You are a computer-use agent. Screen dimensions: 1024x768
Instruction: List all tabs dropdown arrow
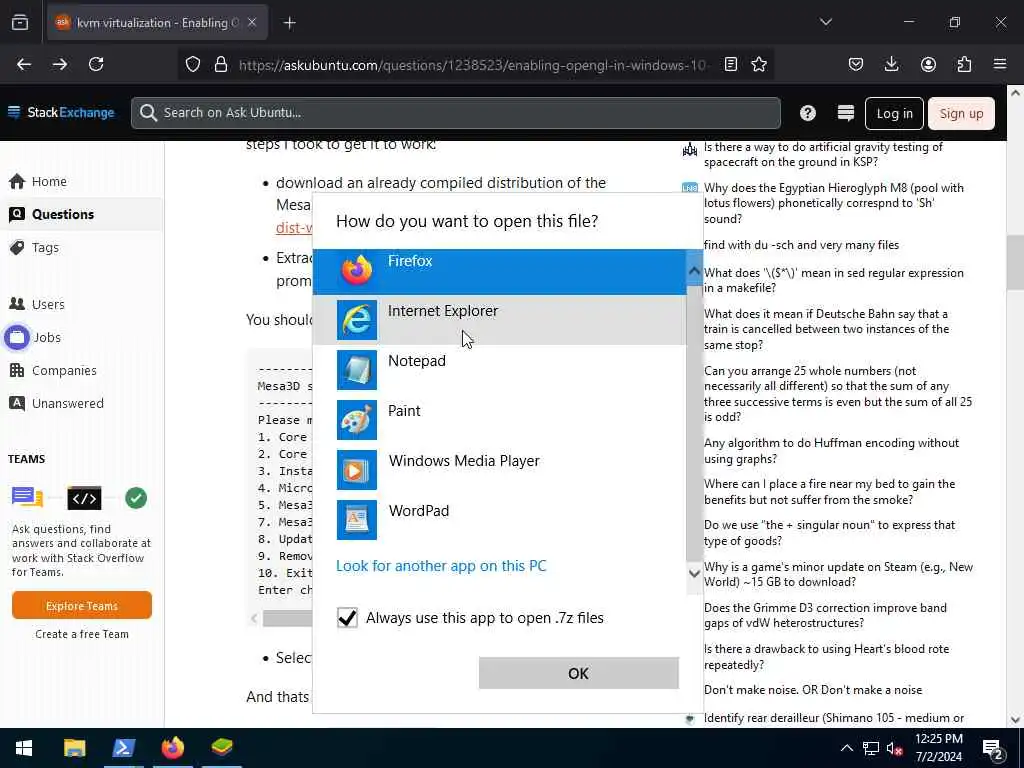coord(826,22)
